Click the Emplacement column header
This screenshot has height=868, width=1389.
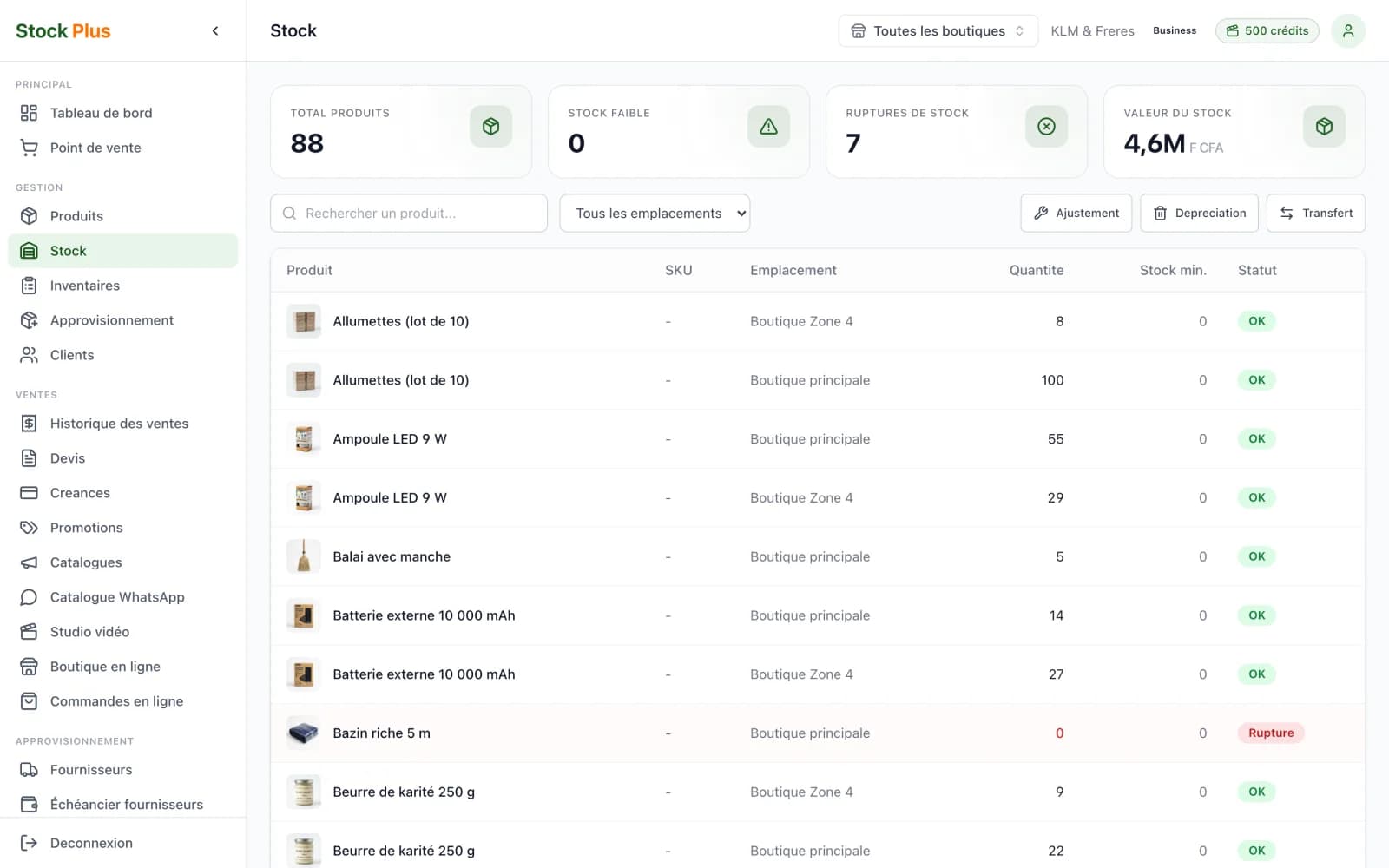(x=793, y=271)
